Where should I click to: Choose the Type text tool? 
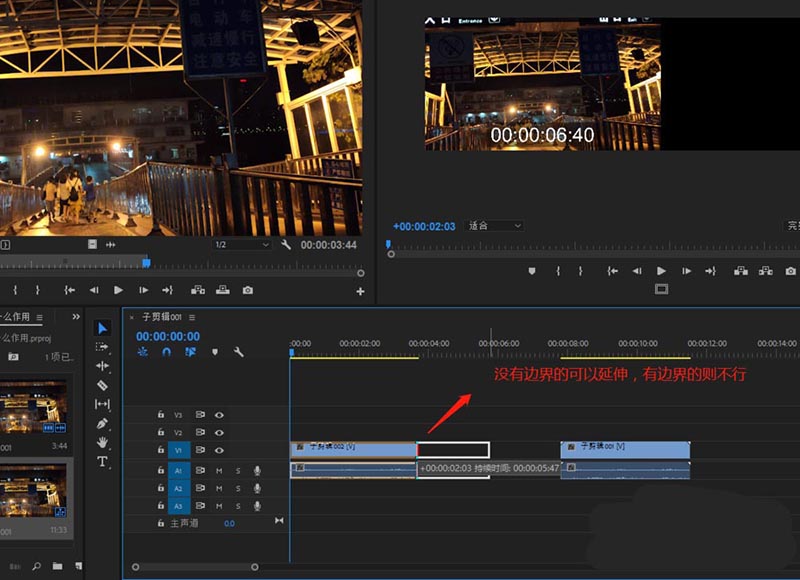(x=102, y=462)
